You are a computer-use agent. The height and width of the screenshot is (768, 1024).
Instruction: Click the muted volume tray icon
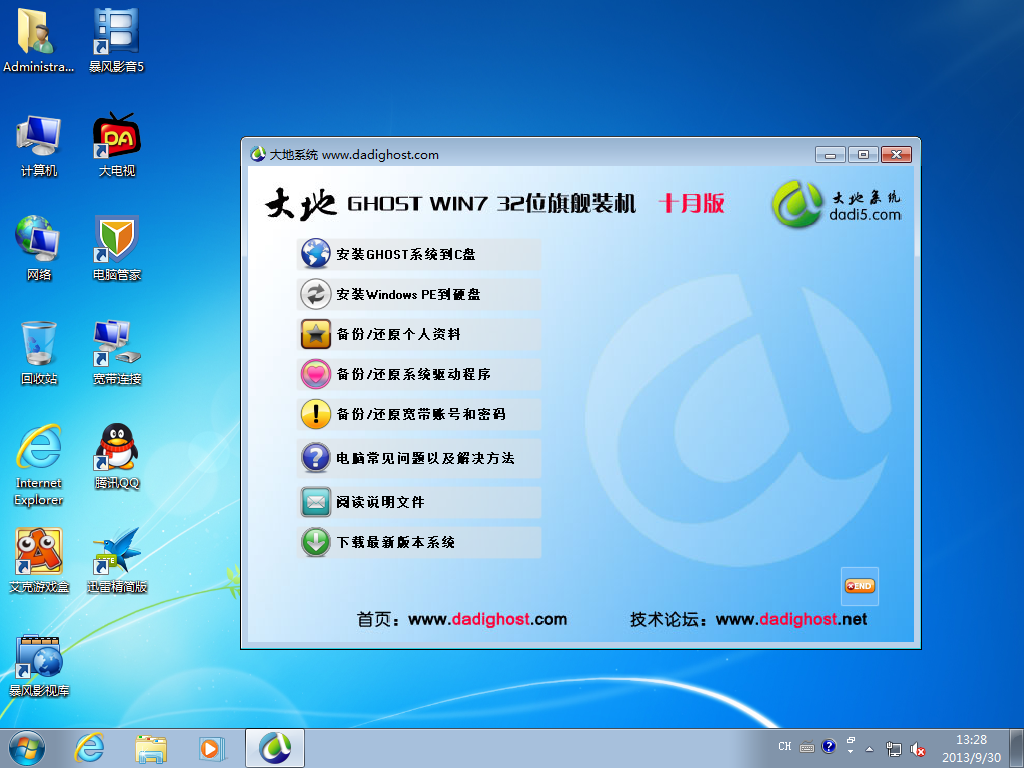click(918, 749)
